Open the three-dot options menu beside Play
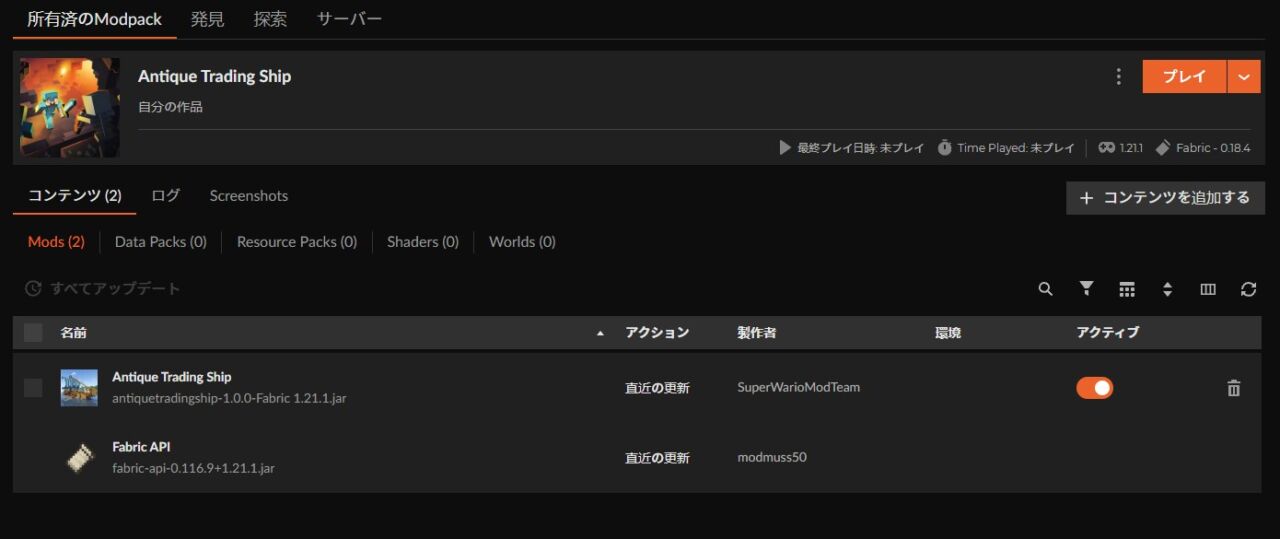The image size is (1280, 539). pos(1118,76)
